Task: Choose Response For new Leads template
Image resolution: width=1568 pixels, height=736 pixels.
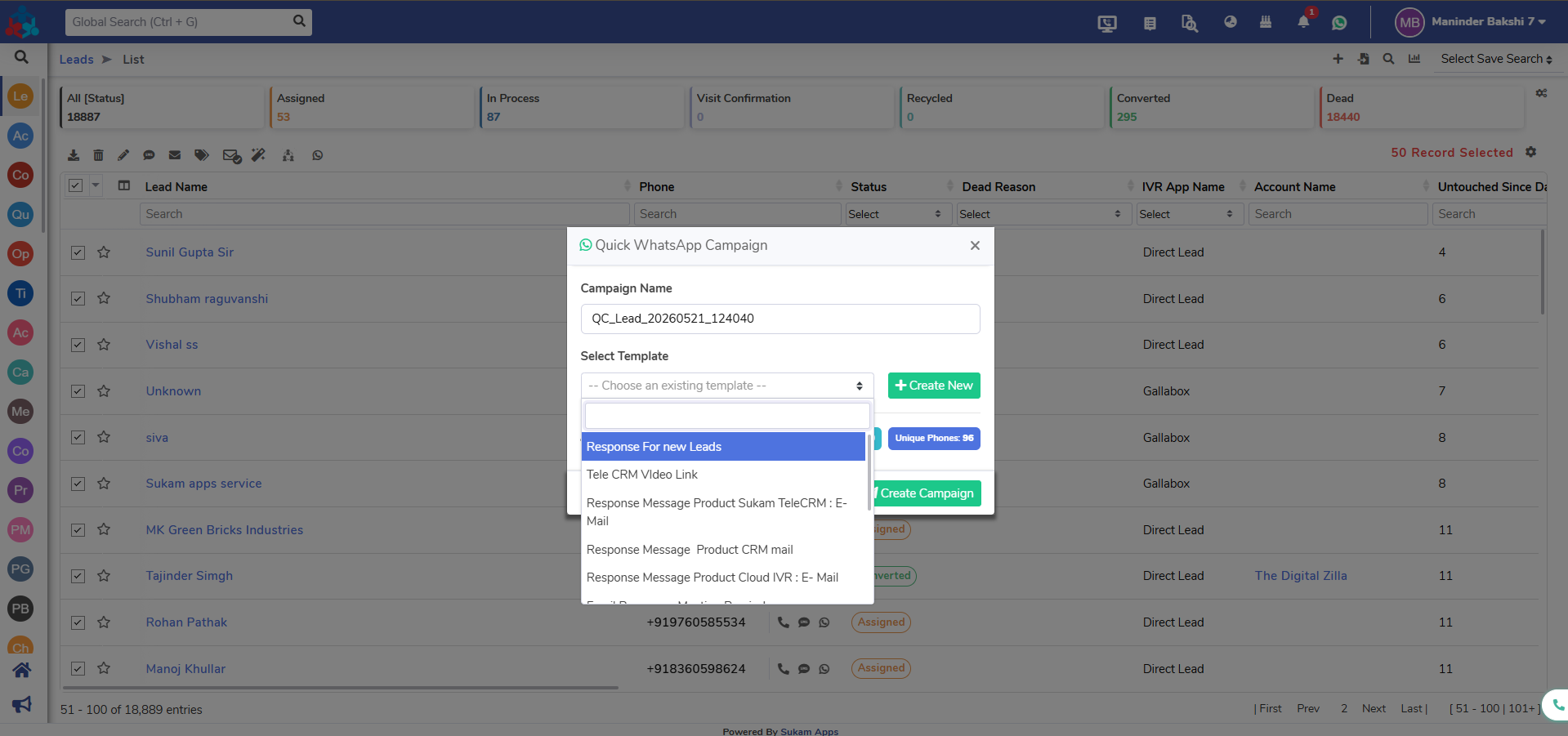Action: coord(723,447)
